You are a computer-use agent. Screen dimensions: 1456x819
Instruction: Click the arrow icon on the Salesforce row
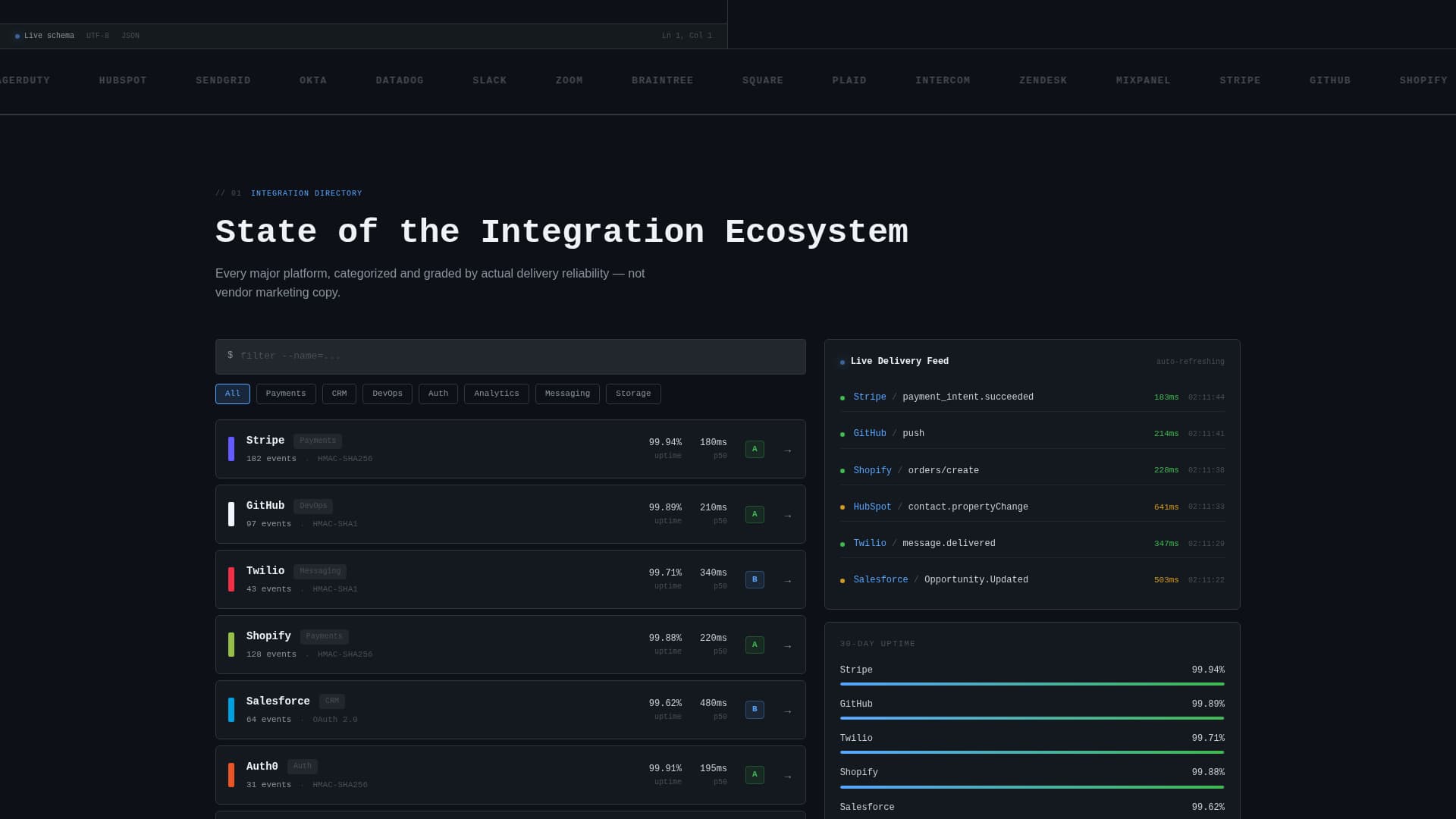coord(787,710)
